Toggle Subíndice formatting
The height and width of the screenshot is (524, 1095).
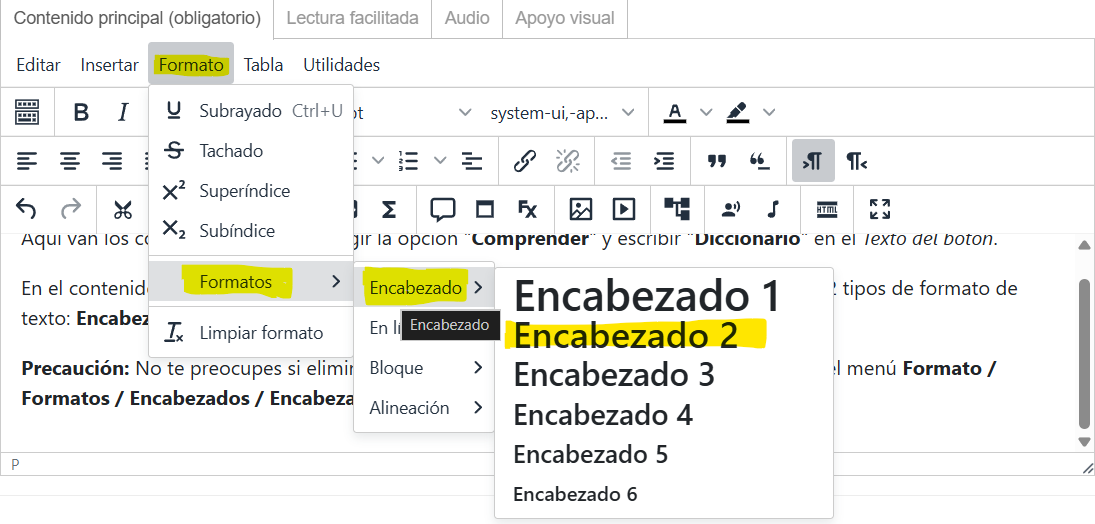[251, 231]
